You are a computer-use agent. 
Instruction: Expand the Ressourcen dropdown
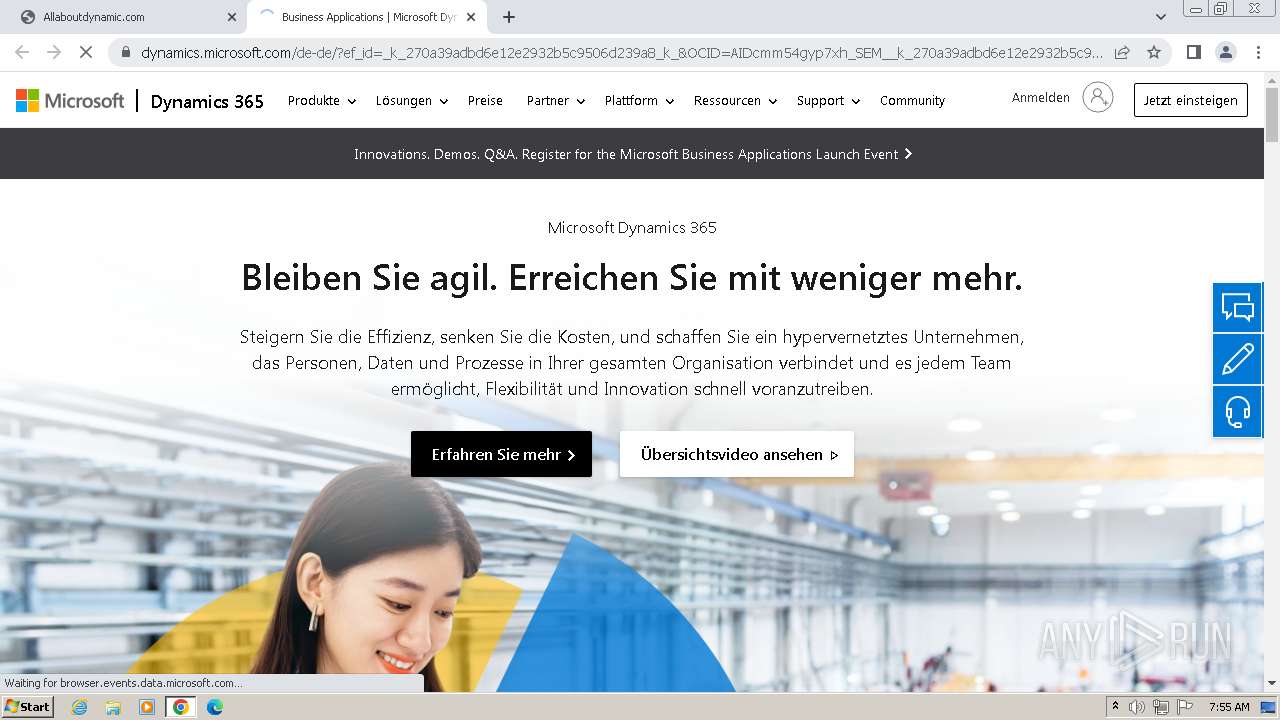(x=735, y=101)
